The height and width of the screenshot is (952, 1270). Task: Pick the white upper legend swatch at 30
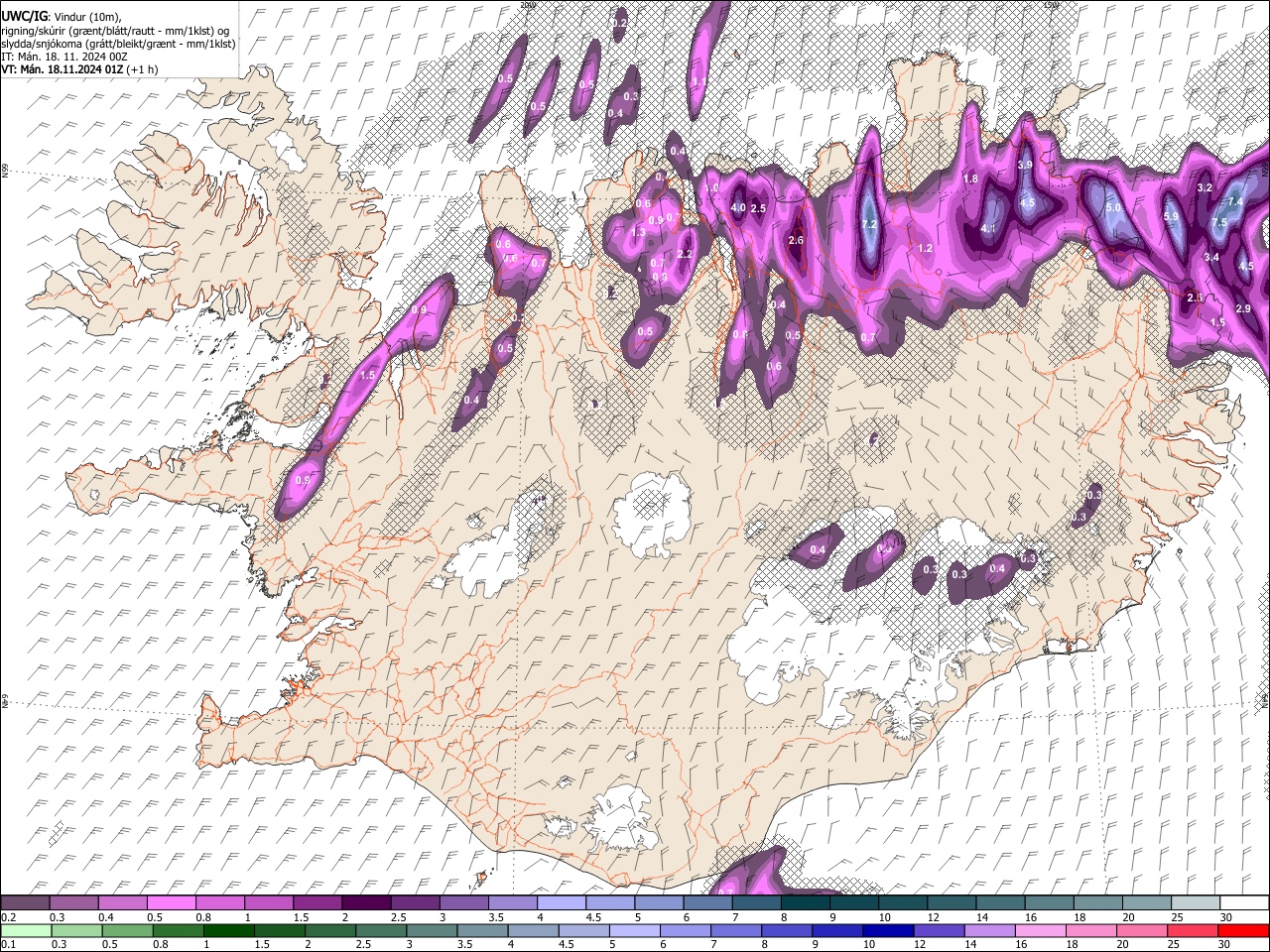click(1243, 902)
